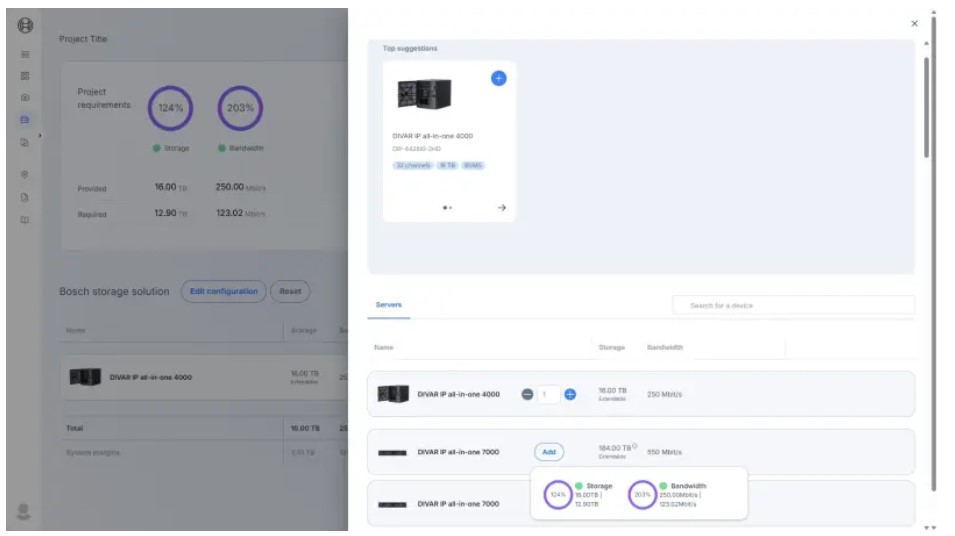Open the menu list icon below the Bosch logo
This screenshot has height=536, width=955.
[x=25, y=55]
